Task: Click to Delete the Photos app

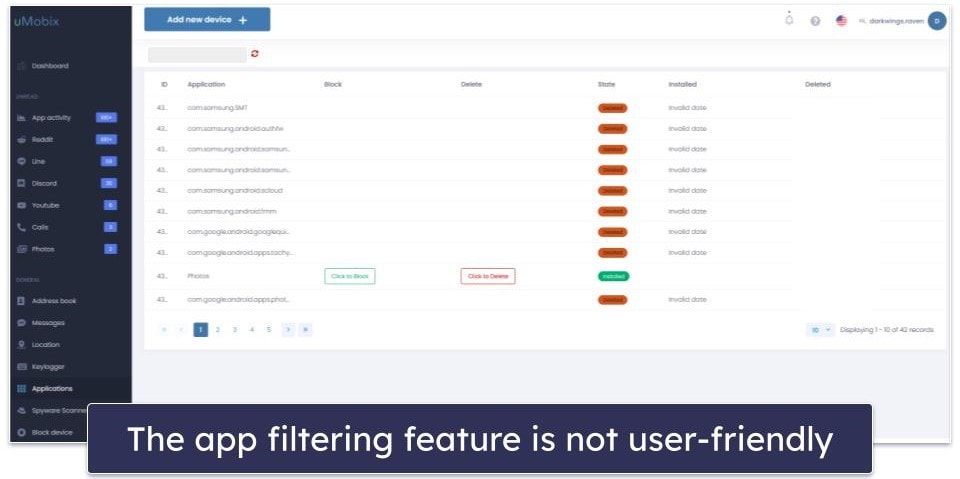Action: (x=488, y=276)
